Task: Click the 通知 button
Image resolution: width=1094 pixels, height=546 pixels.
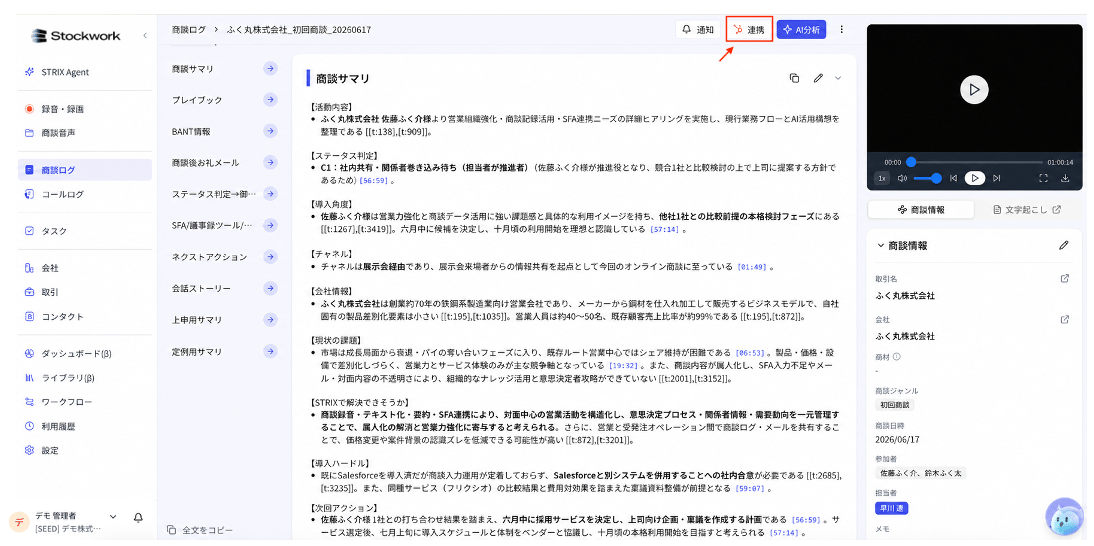Action: [x=698, y=30]
